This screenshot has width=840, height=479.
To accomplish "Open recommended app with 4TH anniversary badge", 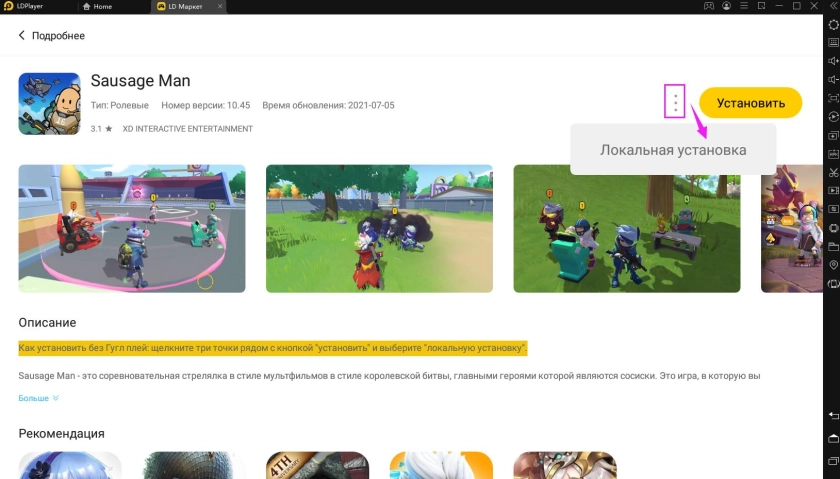I will click(x=318, y=465).
